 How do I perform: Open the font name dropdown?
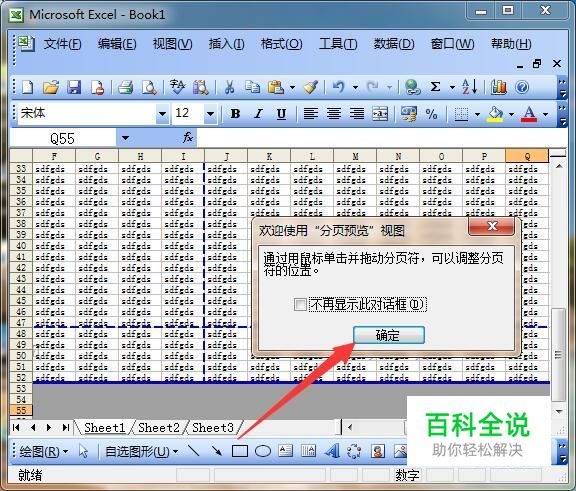point(162,114)
